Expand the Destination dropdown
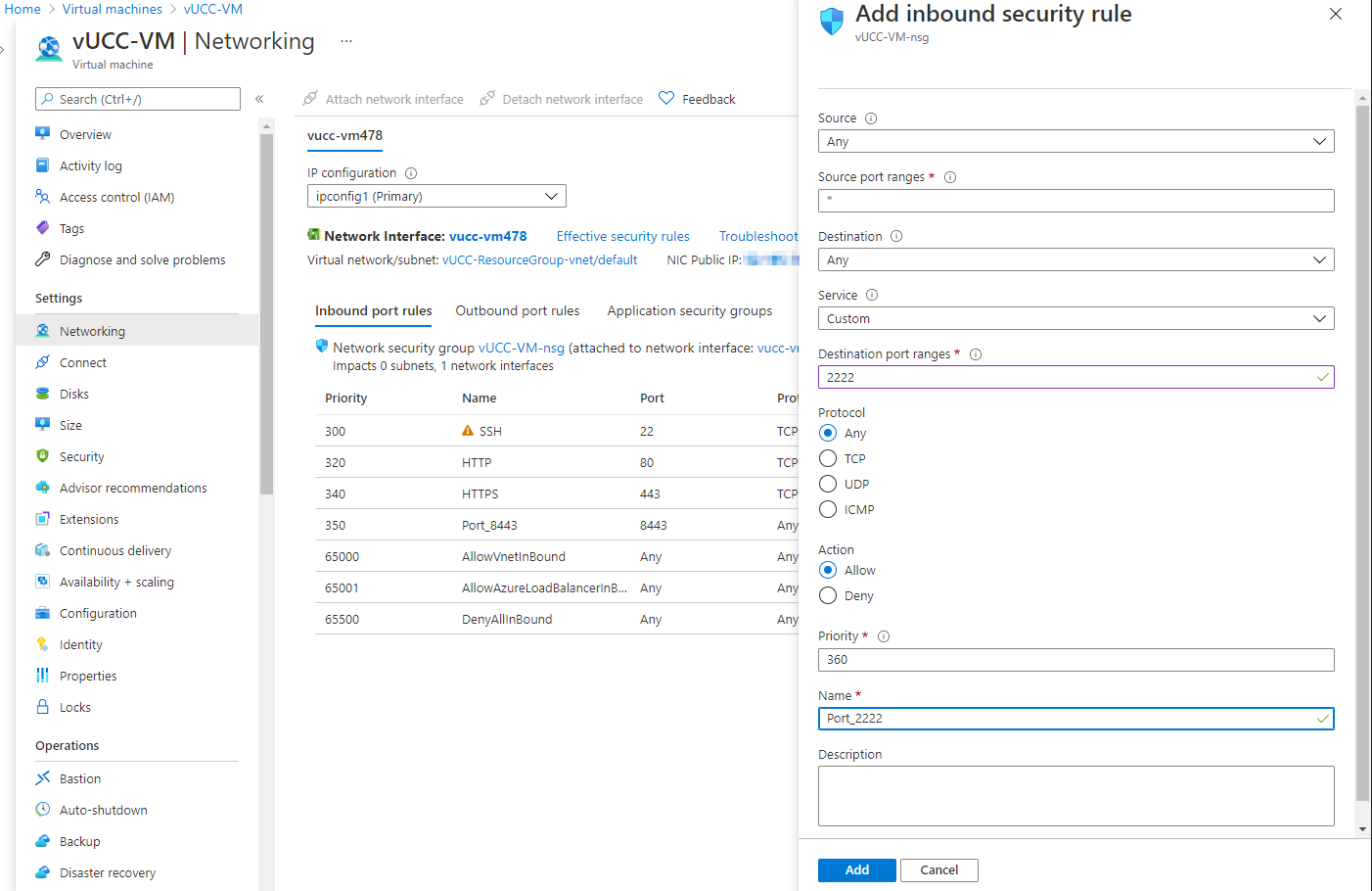1372x891 pixels. click(x=1075, y=259)
